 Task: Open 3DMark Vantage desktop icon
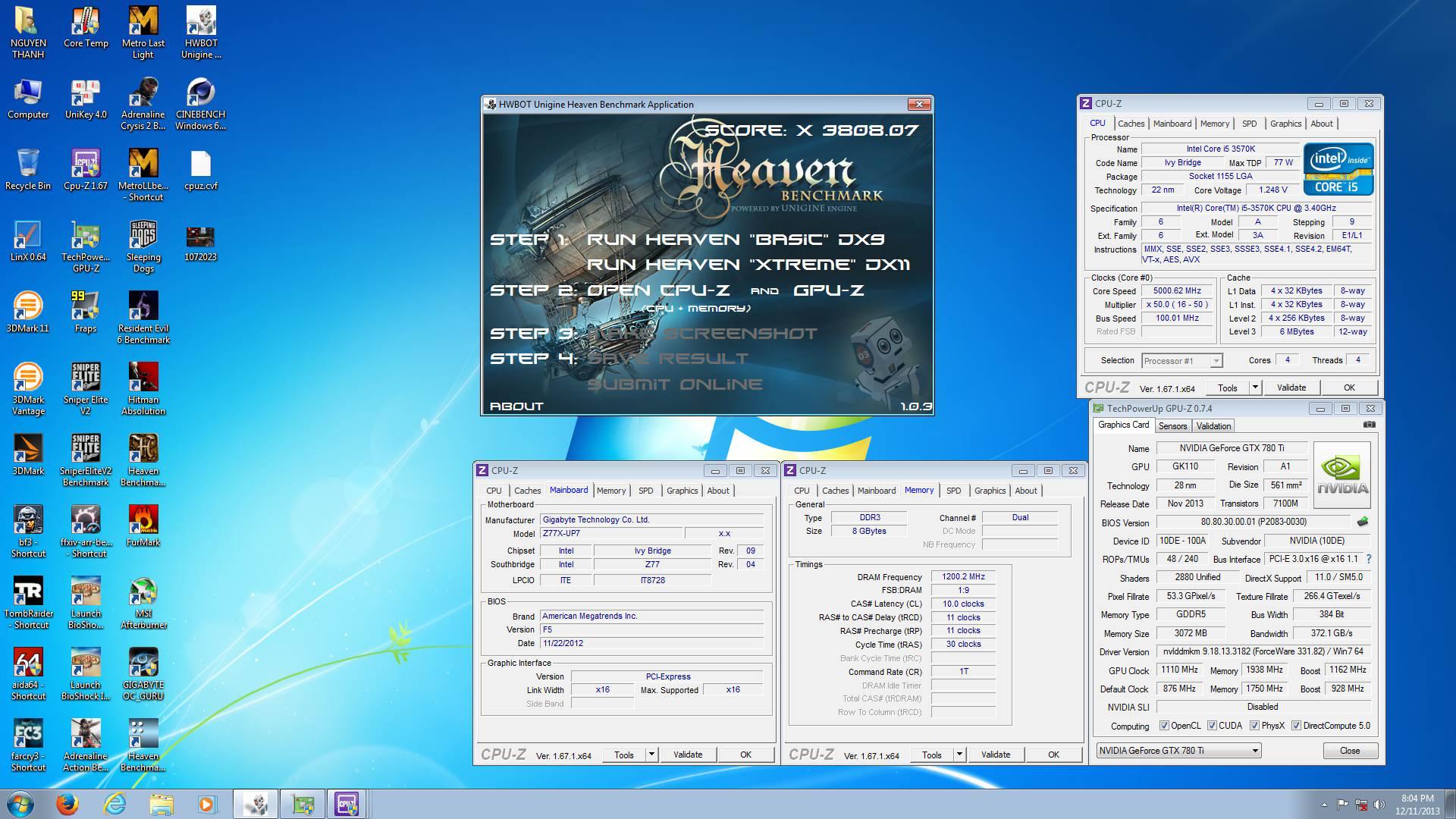(x=28, y=389)
